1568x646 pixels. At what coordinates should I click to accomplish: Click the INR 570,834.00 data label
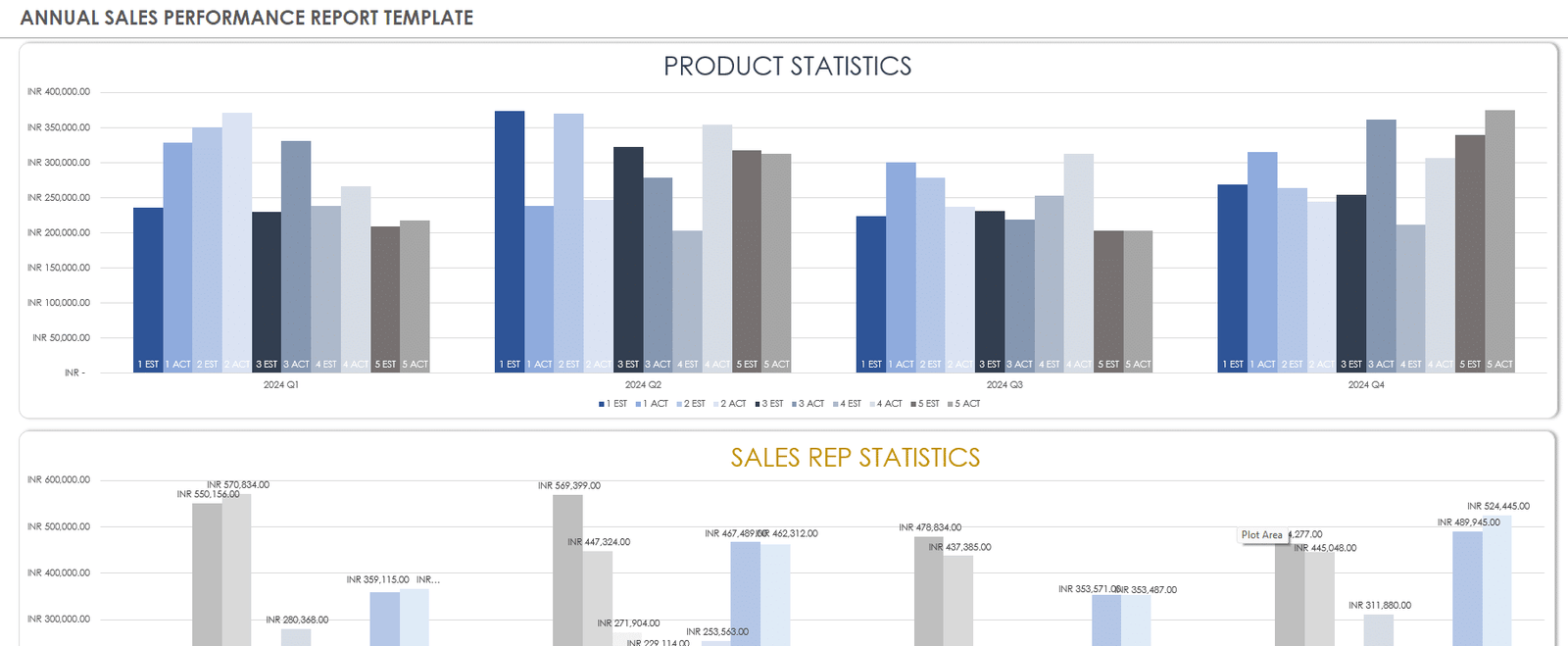(238, 485)
